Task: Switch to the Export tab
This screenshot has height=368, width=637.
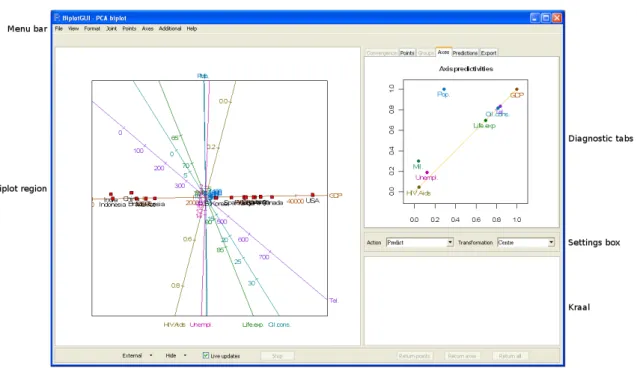Action: coord(488,53)
